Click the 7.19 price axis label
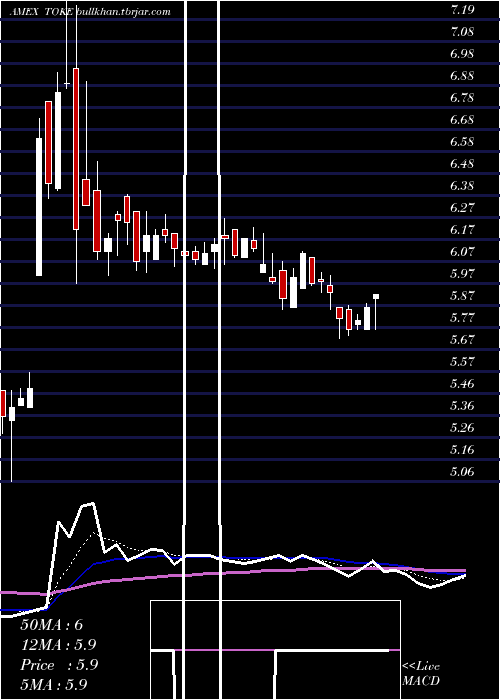The image size is (500, 700). click(462, 11)
